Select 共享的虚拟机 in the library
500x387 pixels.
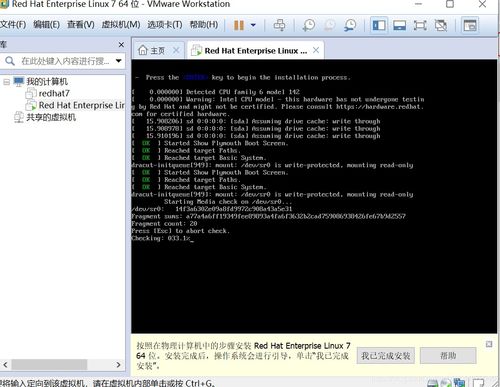click(x=51, y=117)
